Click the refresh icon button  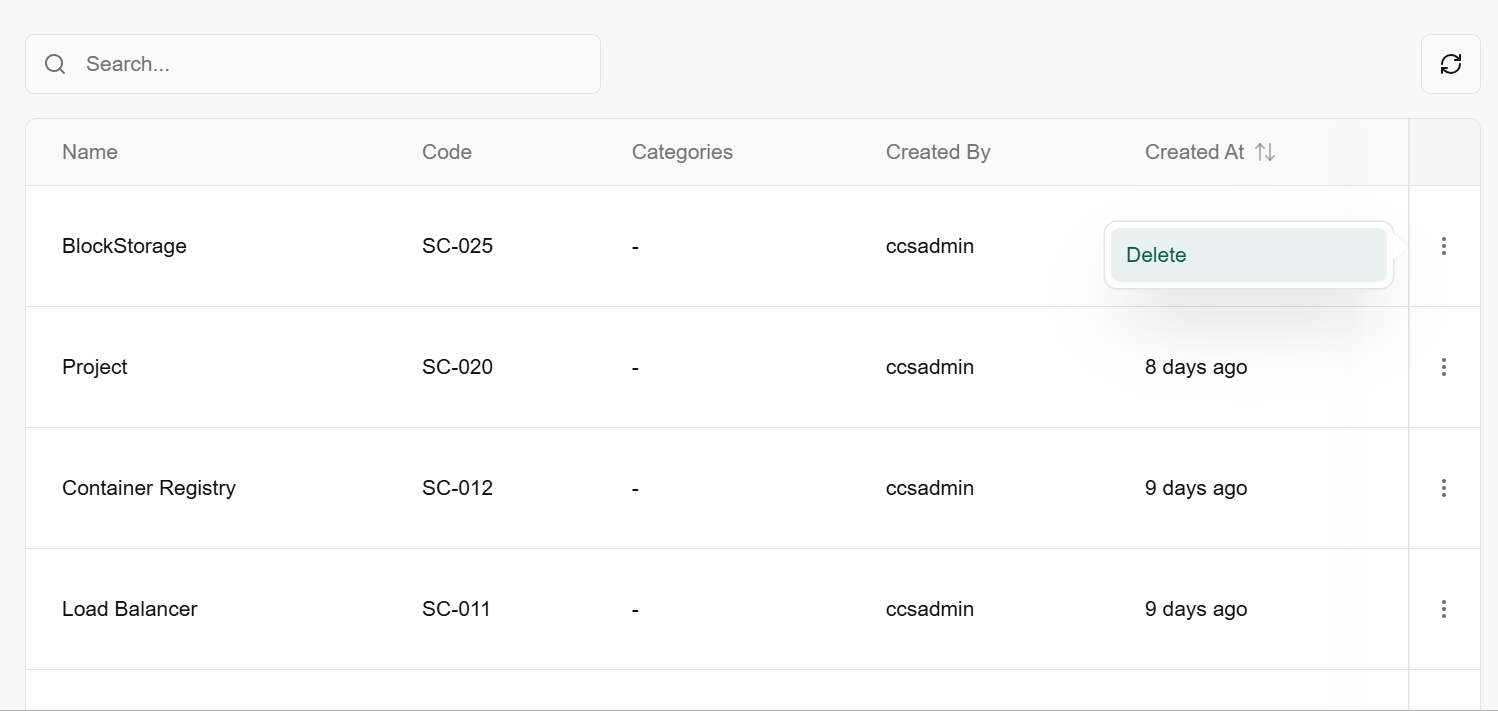click(x=1450, y=64)
